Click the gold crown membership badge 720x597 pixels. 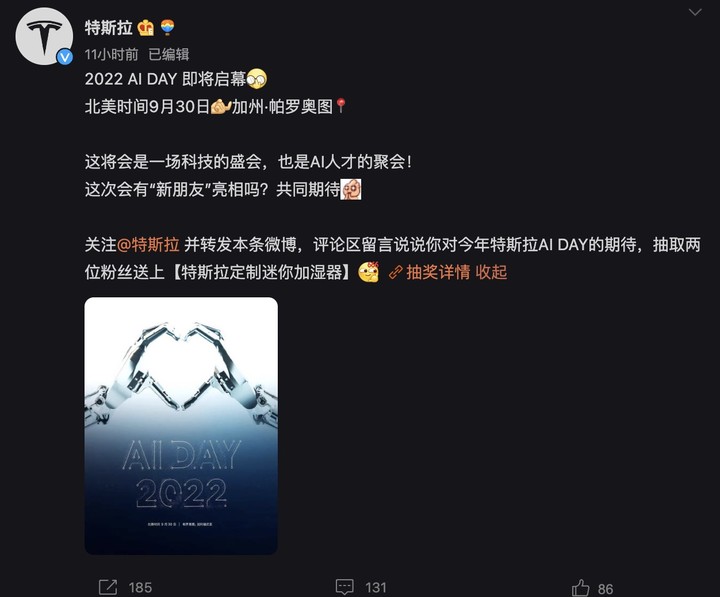pos(146,28)
